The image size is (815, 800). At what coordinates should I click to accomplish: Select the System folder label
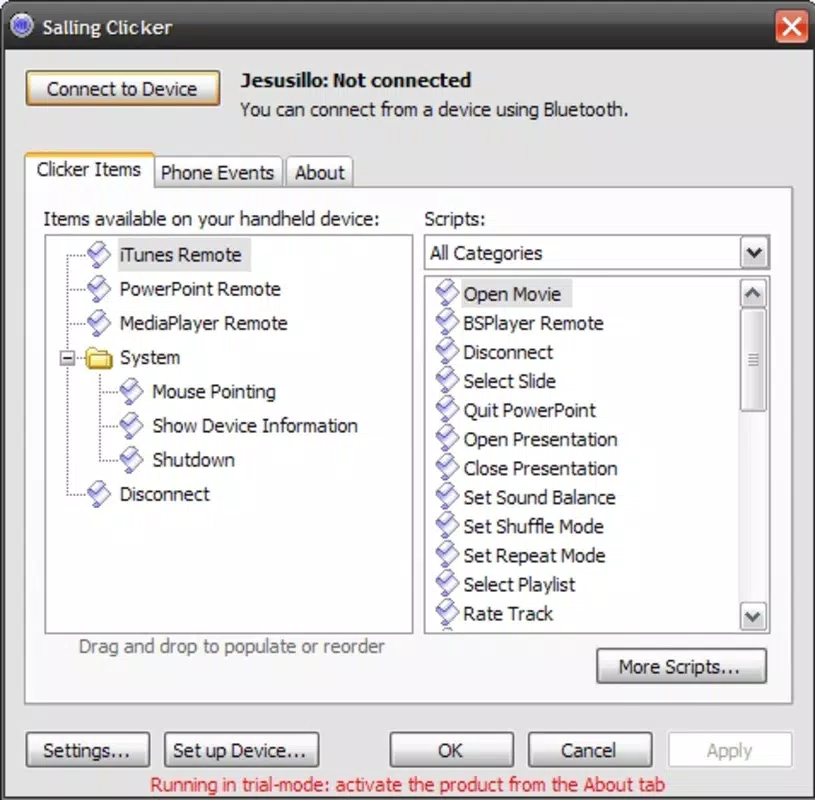[x=150, y=358]
